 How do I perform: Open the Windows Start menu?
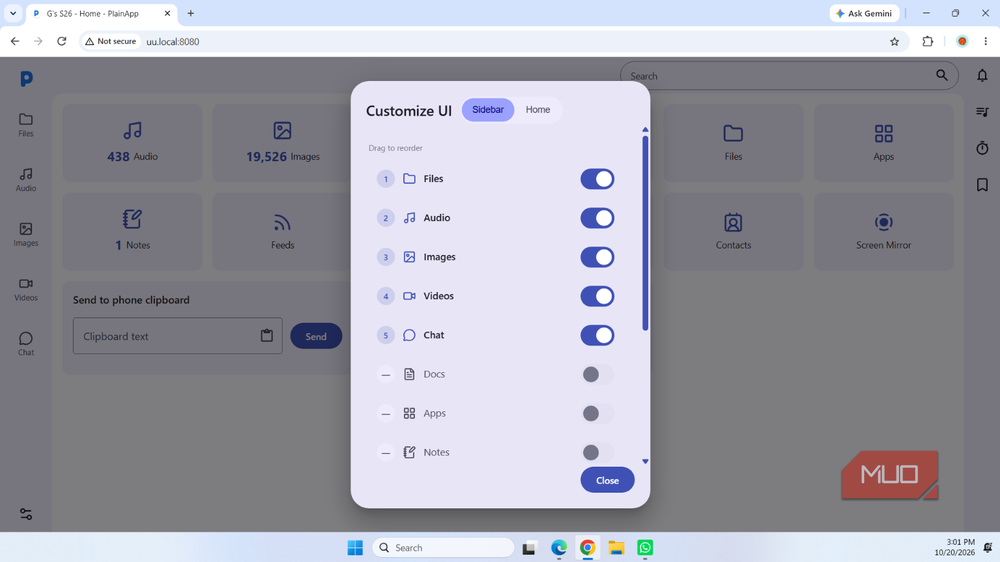355,547
